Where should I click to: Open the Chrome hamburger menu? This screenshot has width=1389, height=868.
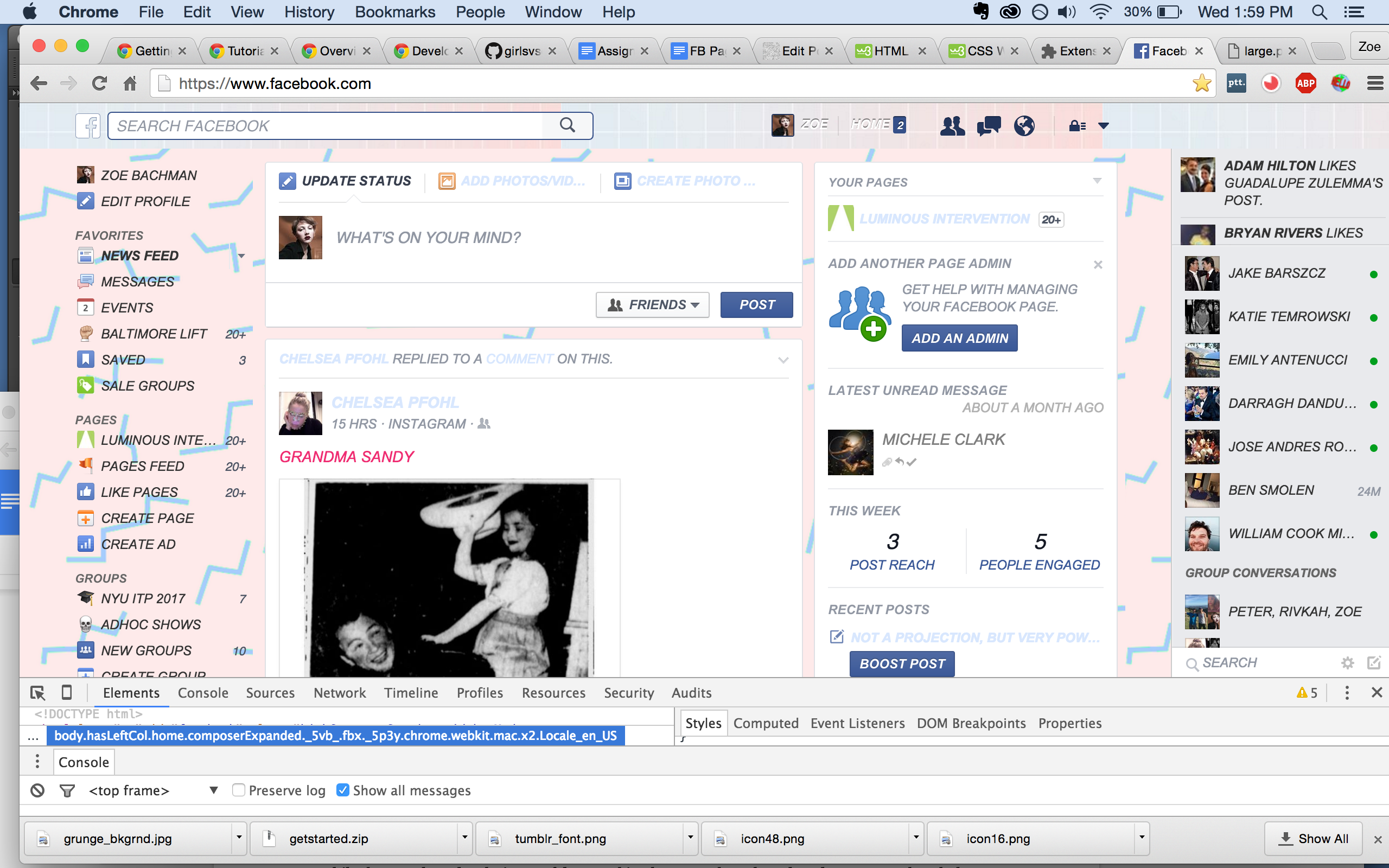tap(1375, 83)
